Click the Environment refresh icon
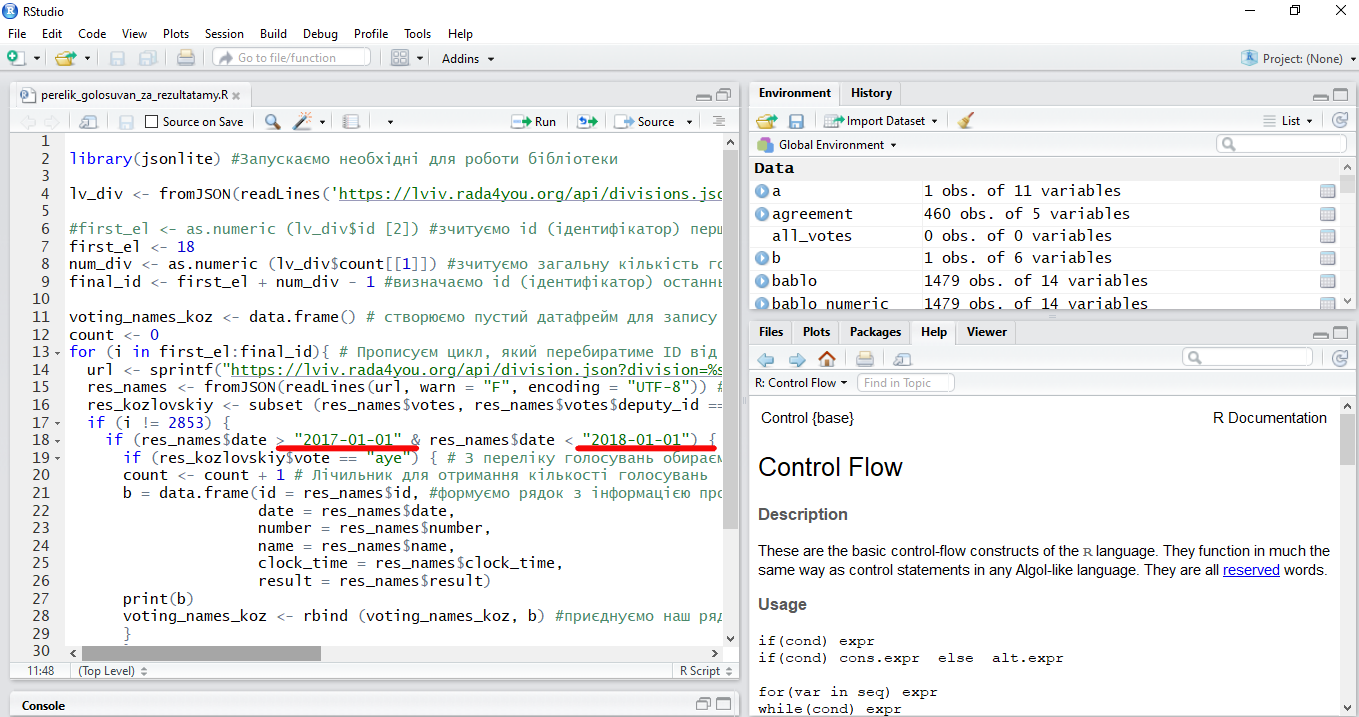1359x717 pixels. (x=1339, y=121)
